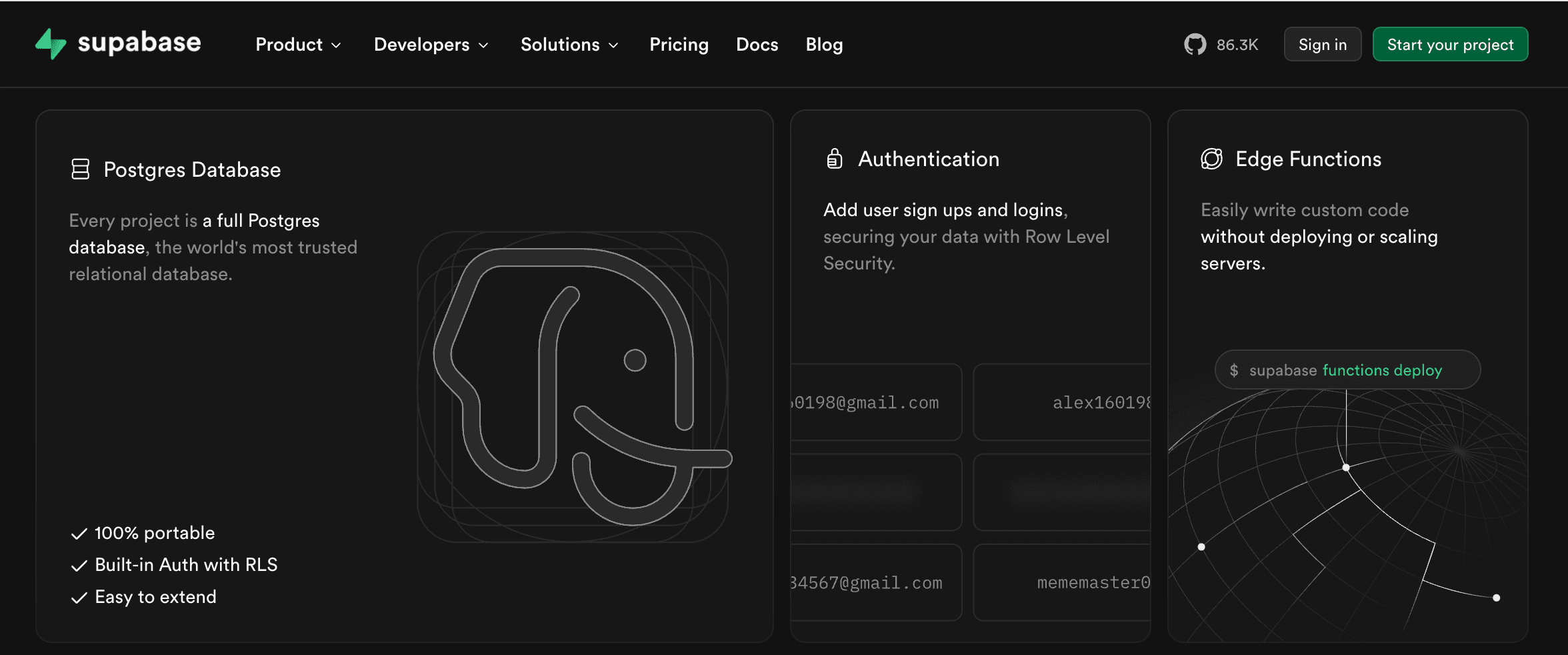Screen dimensions: 1568x655
Task: Expand the Product dropdown menu
Action: coord(298,45)
